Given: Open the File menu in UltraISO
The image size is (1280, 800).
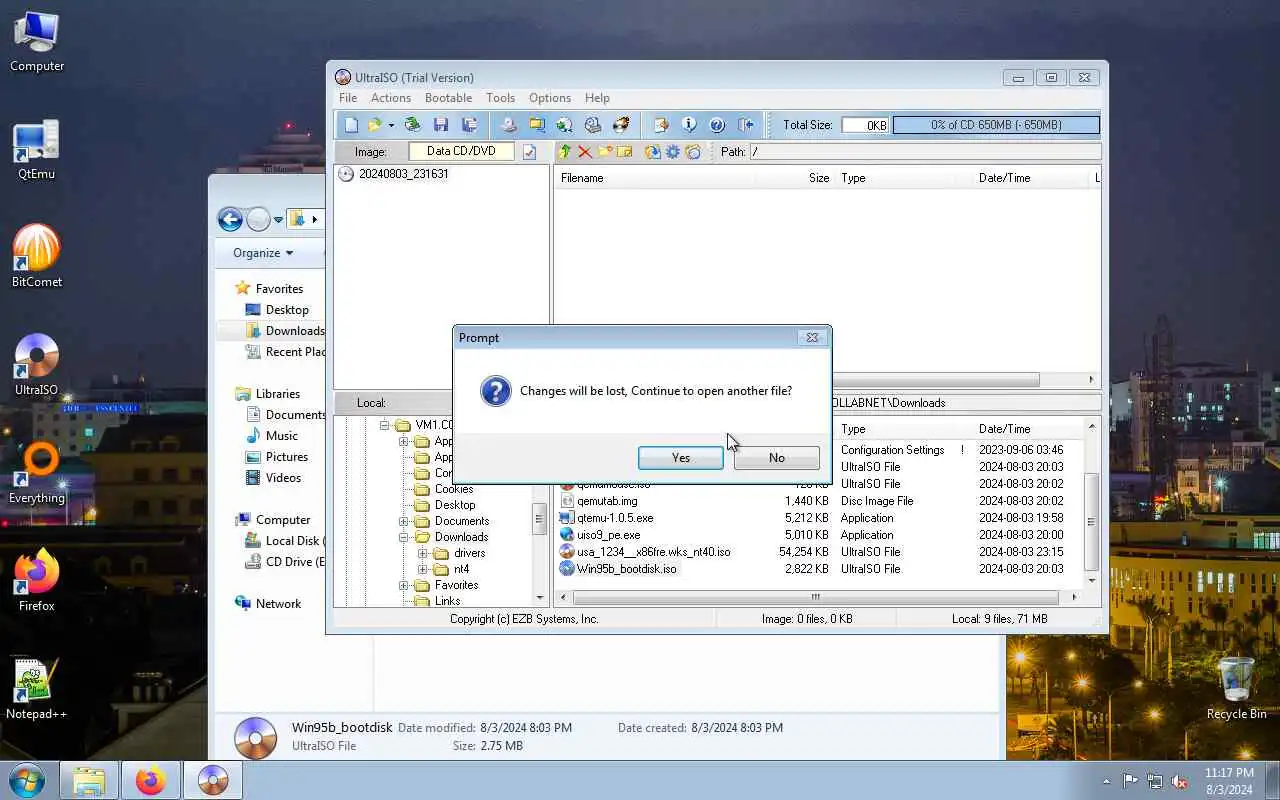Looking at the screenshot, I should 348,98.
